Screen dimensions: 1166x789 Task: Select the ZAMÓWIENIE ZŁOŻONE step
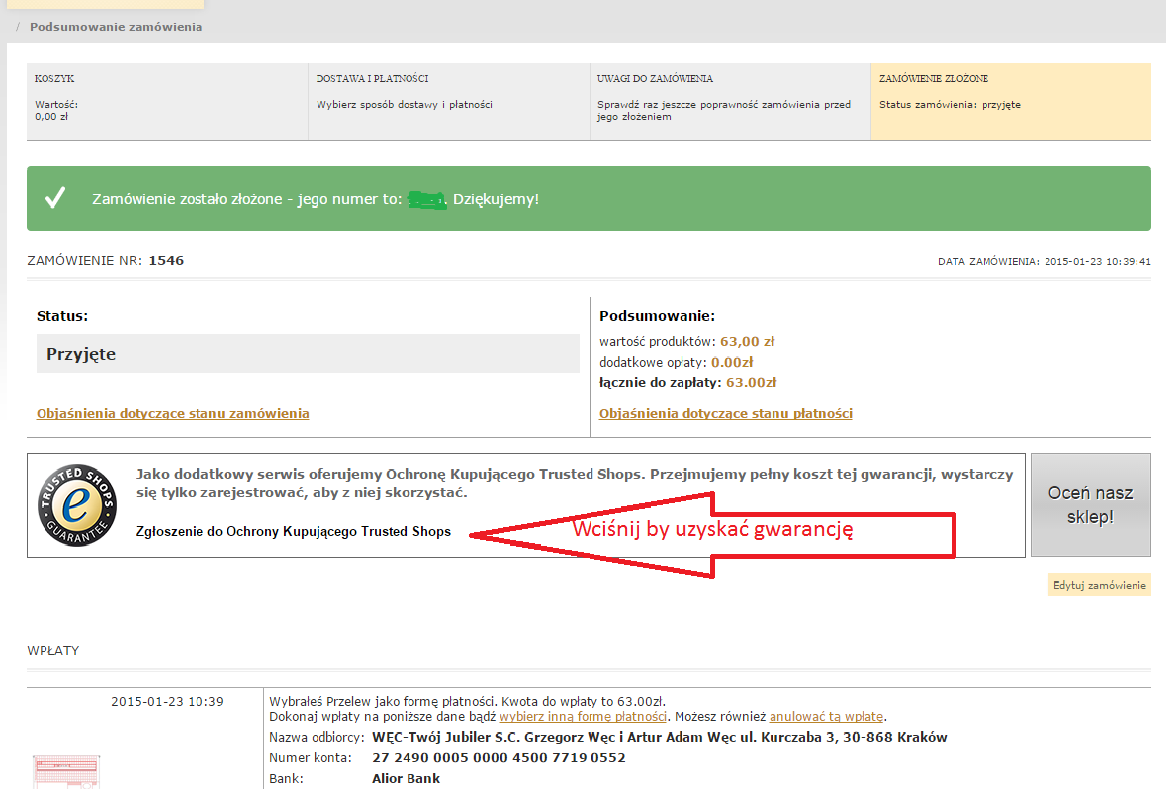[x=1010, y=101]
